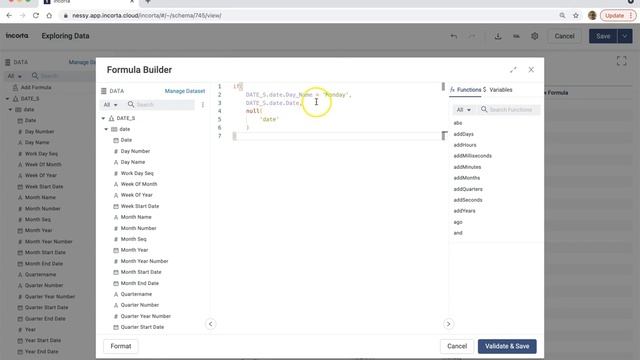This screenshot has width=640, height=360.
Task: Select the Date column in dialog tree
Action: pos(126,140)
